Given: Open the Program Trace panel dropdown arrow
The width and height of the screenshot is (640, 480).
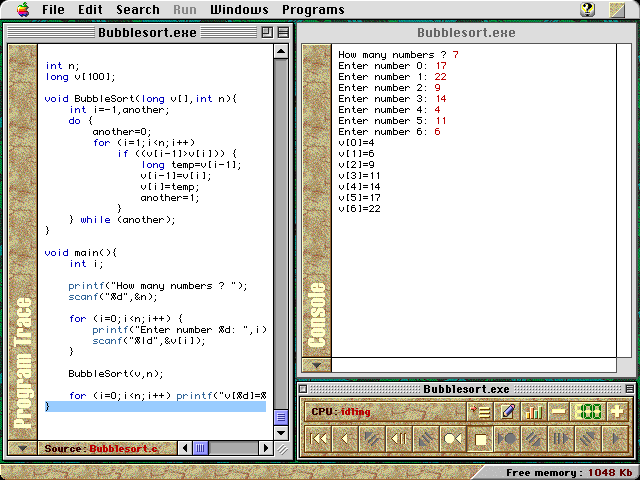Looking at the screenshot, I should tap(22, 448).
